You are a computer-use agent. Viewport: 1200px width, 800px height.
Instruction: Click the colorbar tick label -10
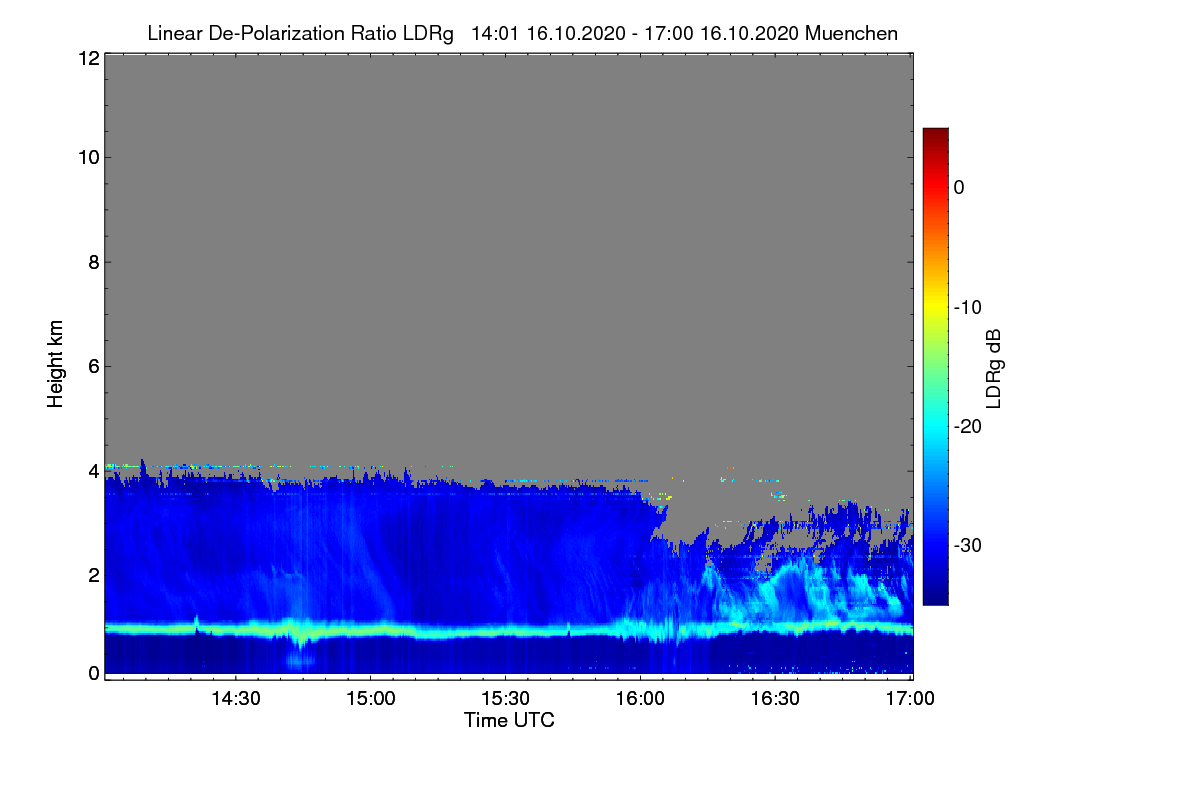[969, 307]
